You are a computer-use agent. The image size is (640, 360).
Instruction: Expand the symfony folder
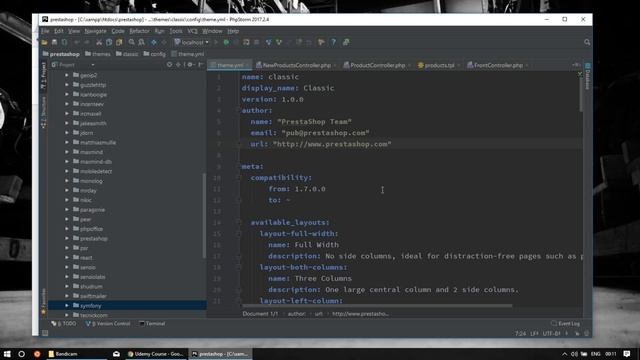[67, 305]
